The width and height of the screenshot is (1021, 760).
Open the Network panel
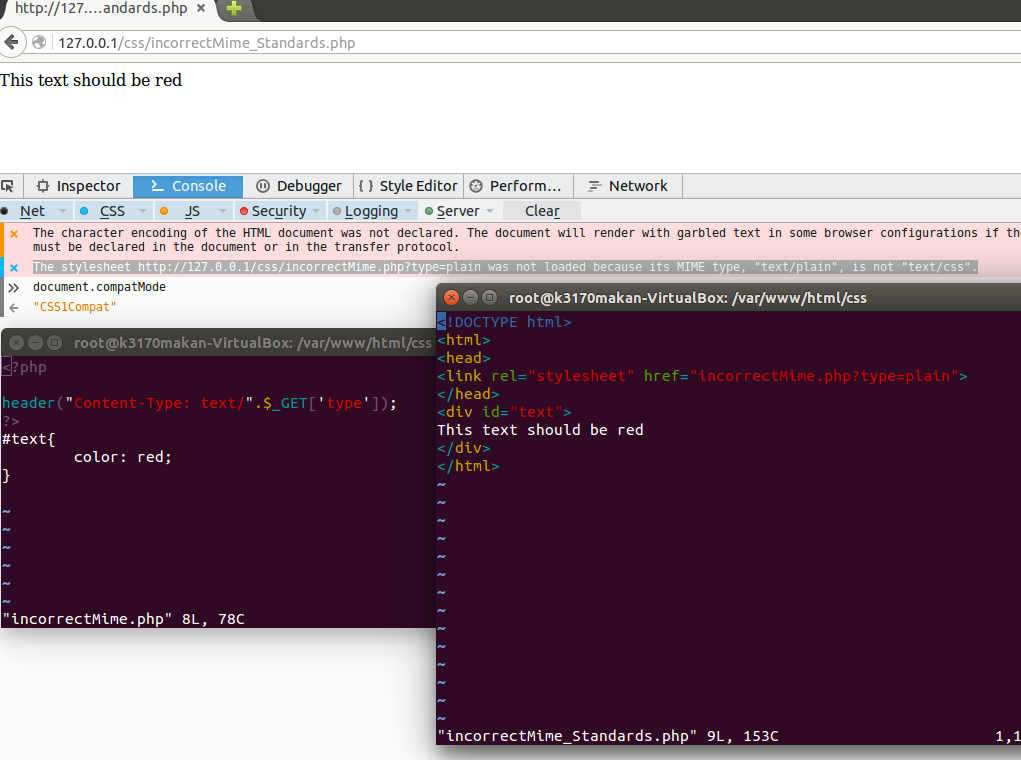[628, 186]
